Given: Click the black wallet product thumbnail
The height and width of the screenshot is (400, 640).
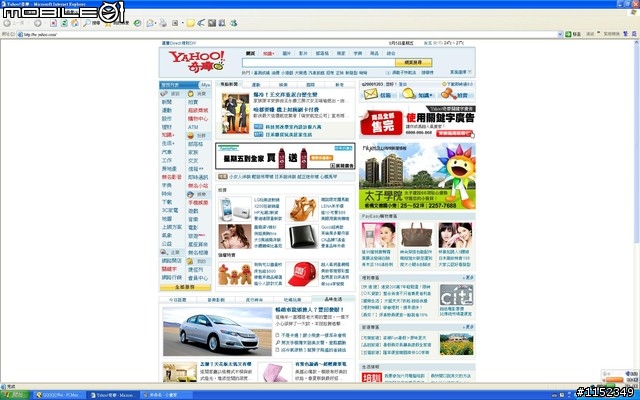Looking at the screenshot, I should [x=302, y=237].
